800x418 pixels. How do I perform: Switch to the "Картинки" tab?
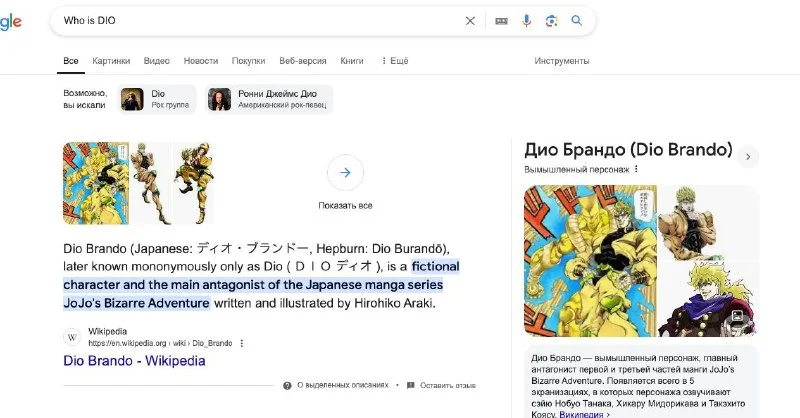111,61
